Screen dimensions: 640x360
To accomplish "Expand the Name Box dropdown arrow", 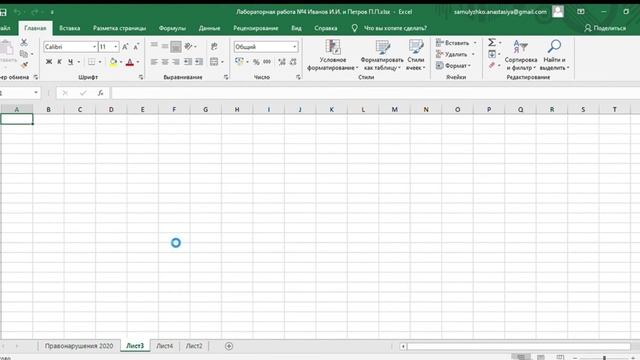I will pos(36,93).
